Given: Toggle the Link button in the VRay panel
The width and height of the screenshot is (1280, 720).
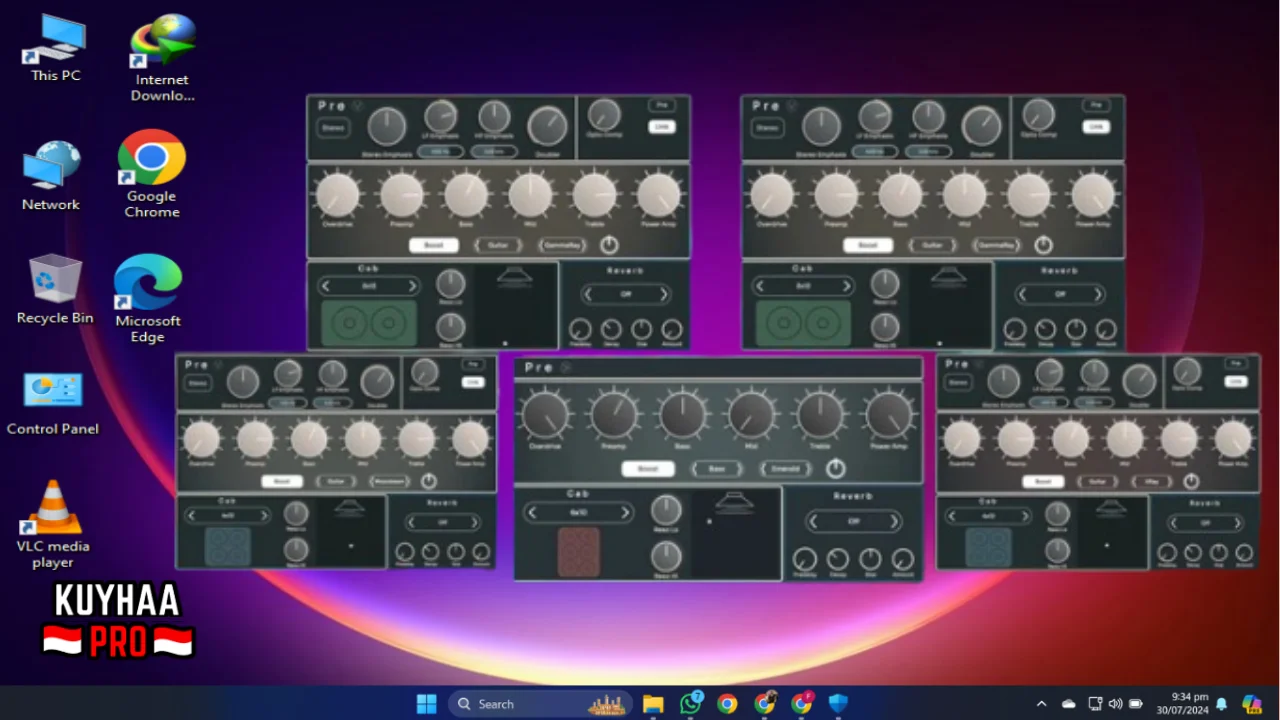Looking at the screenshot, I should pos(1236,382).
